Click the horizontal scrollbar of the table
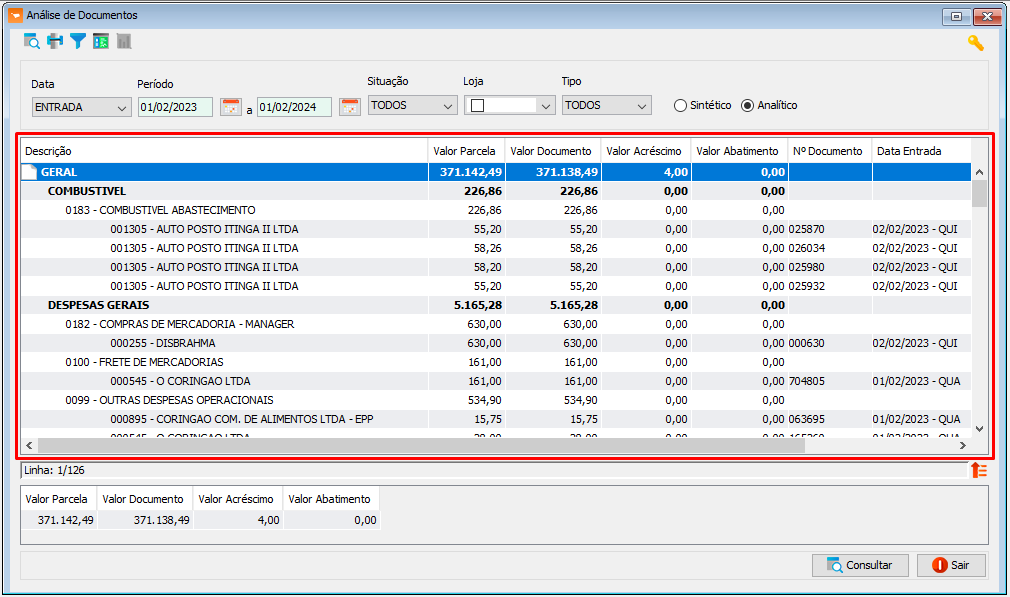The image size is (1010, 597). pos(496,445)
